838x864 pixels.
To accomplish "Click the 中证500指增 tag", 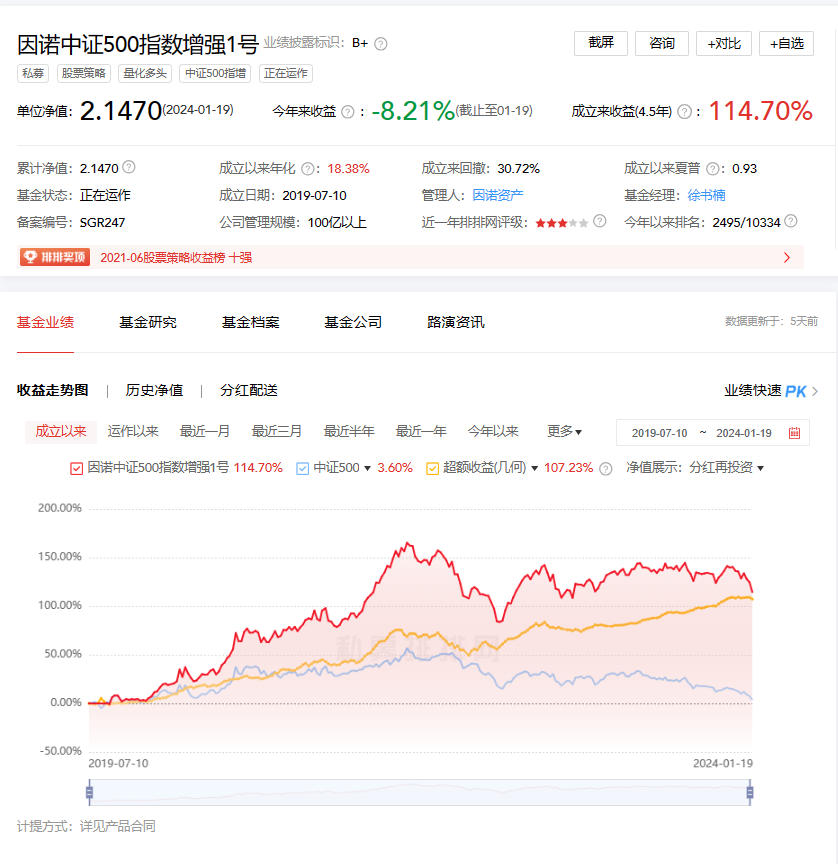I will 215,73.
